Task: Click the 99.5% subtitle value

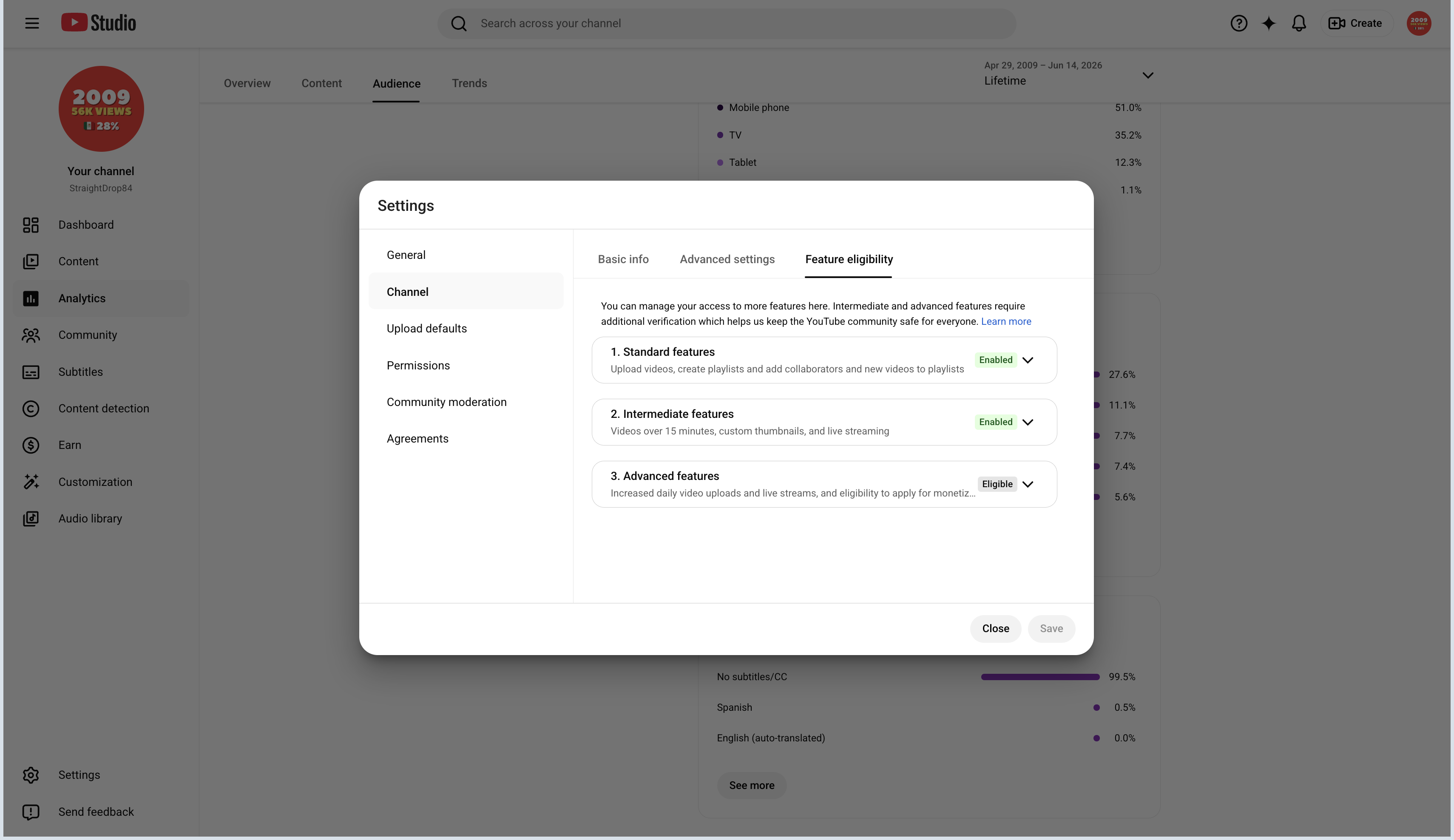Action: pyautogui.click(x=1122, y=677)
